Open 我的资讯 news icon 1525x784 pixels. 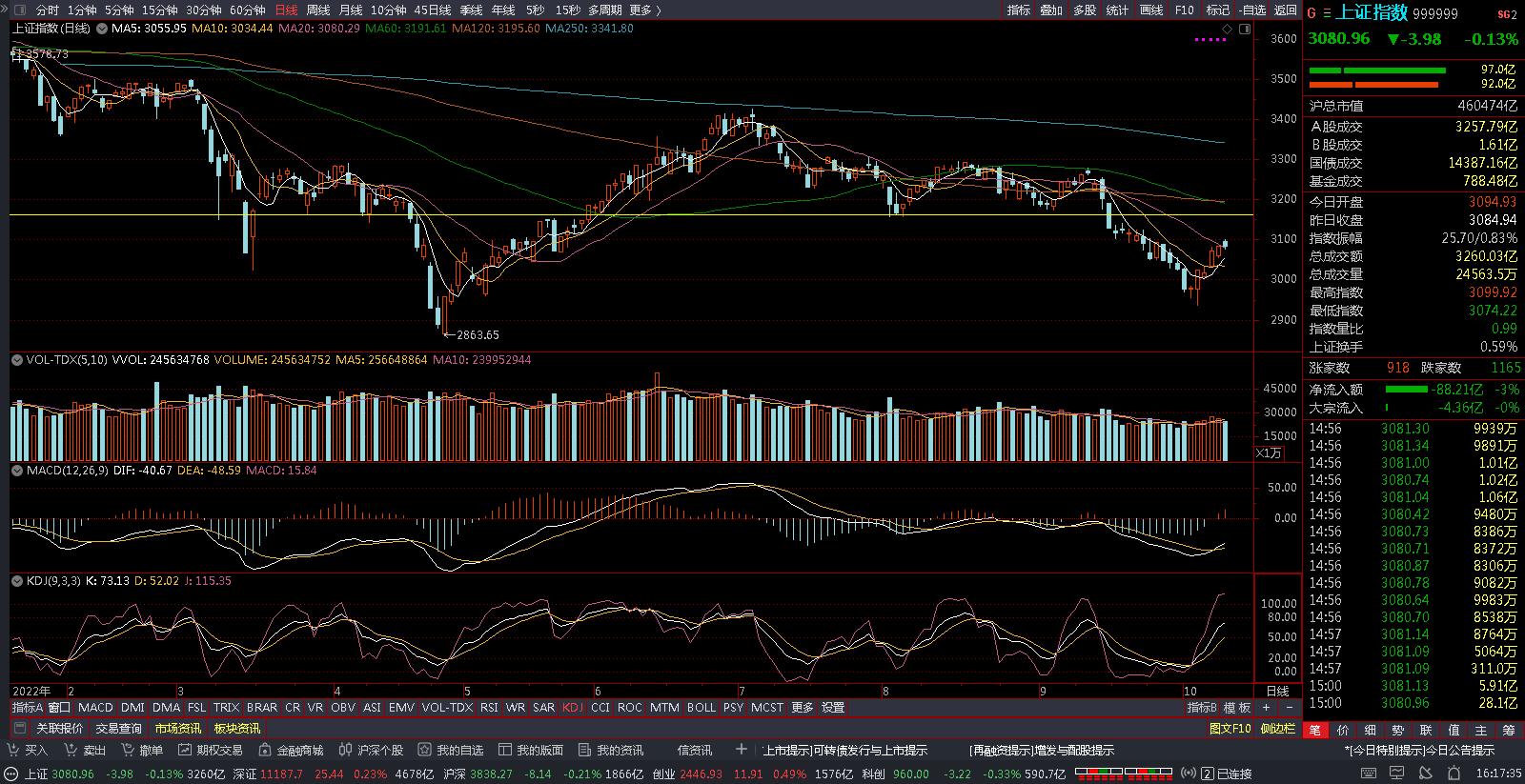pos(585,751)
